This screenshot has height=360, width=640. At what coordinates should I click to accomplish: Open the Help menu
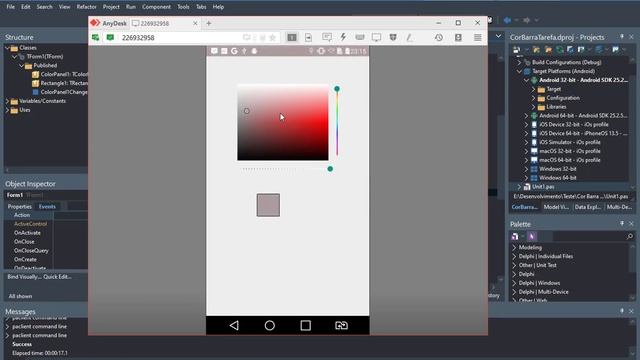click(218, 7)
